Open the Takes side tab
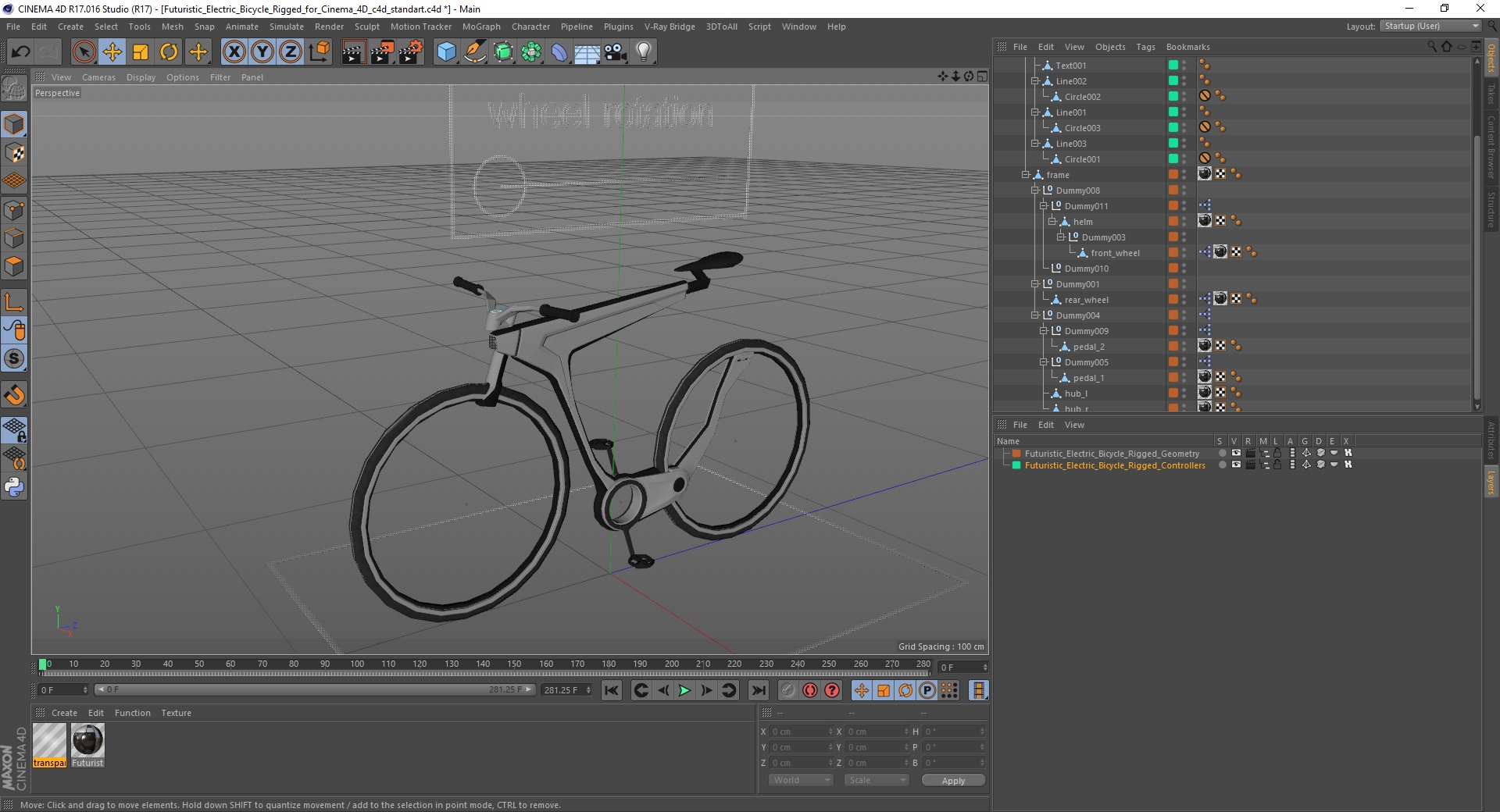The width and height of the screenshot is (1500, 812). click(1491, 94)
